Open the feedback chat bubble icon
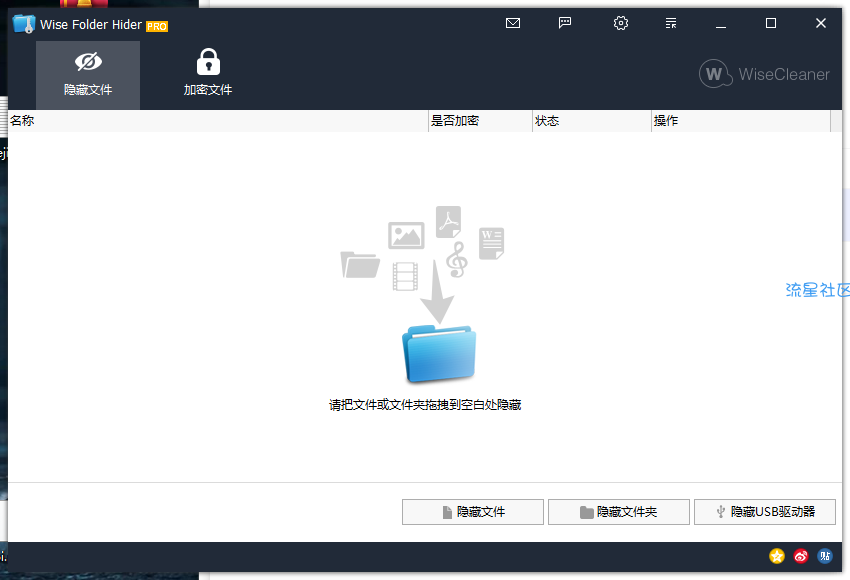 coord(565,23)
